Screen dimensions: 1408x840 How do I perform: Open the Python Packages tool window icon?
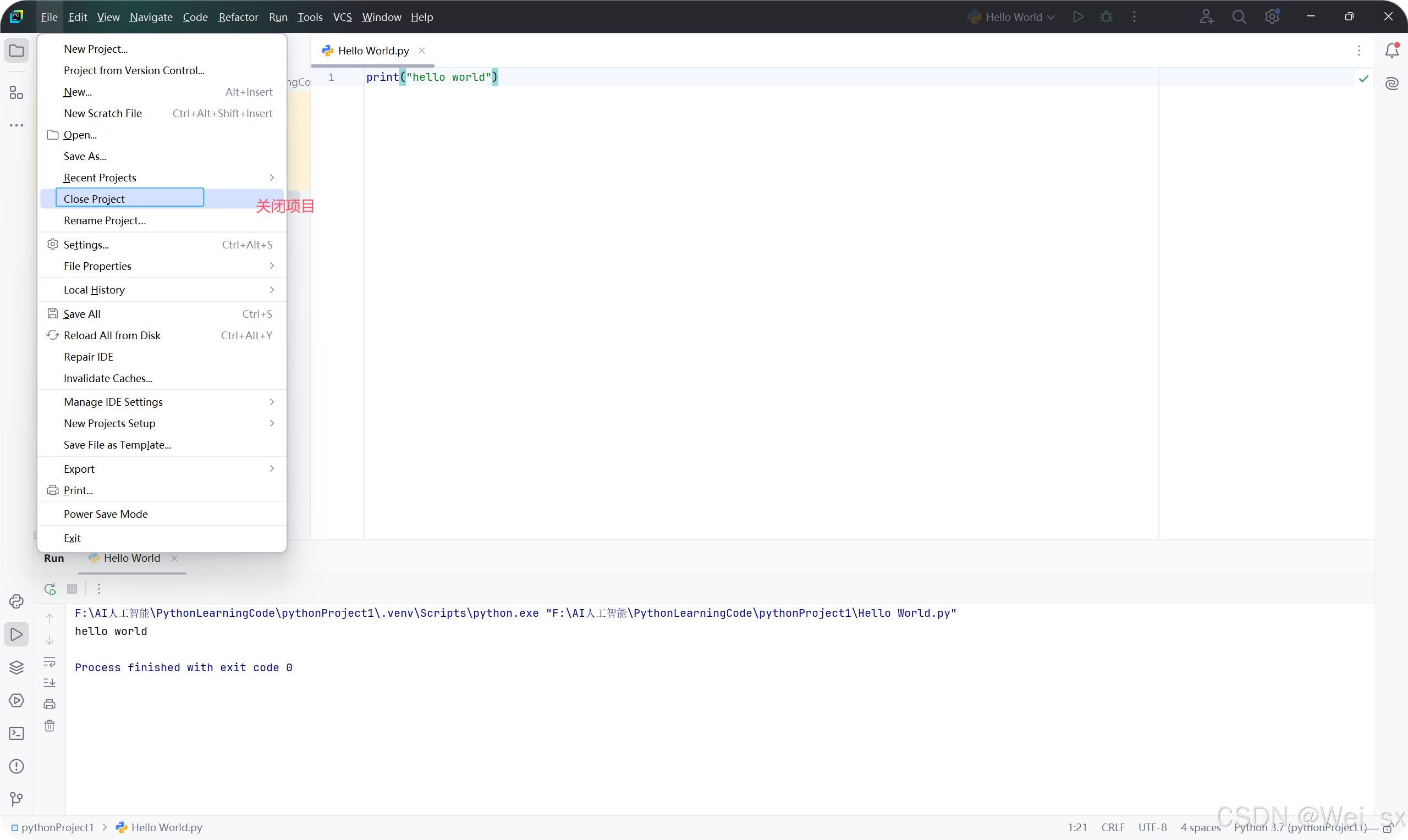(16, 667)
